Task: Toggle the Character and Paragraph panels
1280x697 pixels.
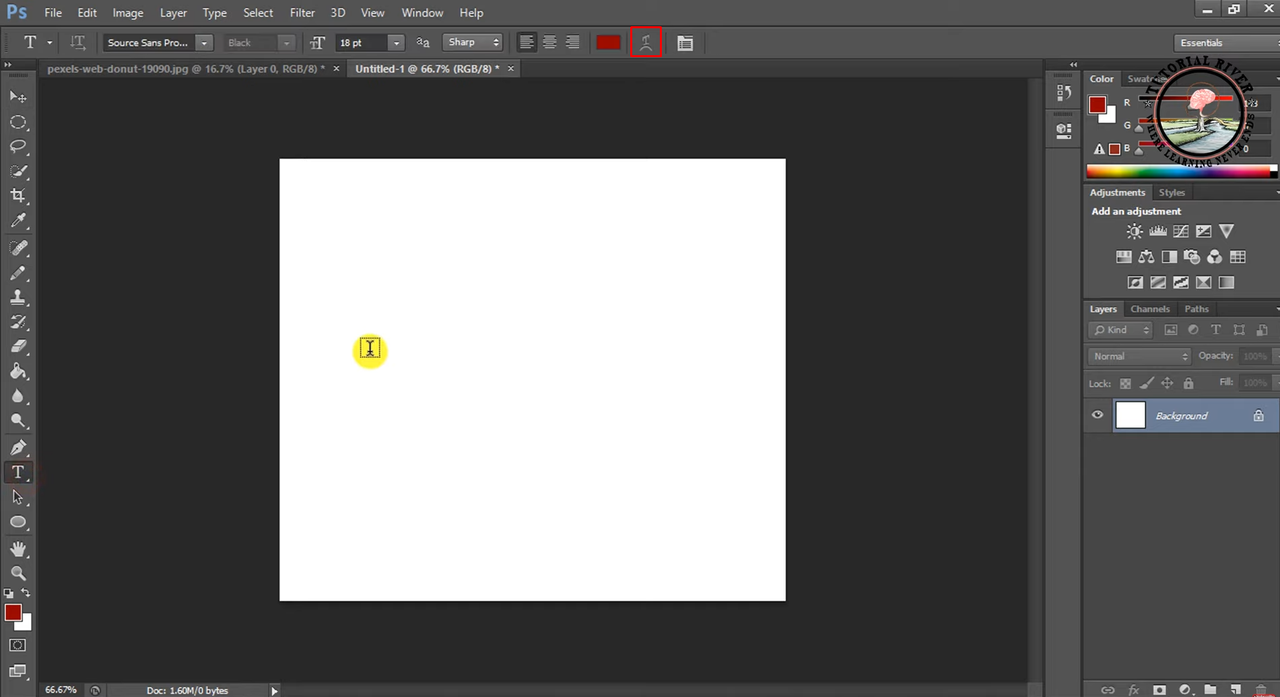Action: point(685,43)
